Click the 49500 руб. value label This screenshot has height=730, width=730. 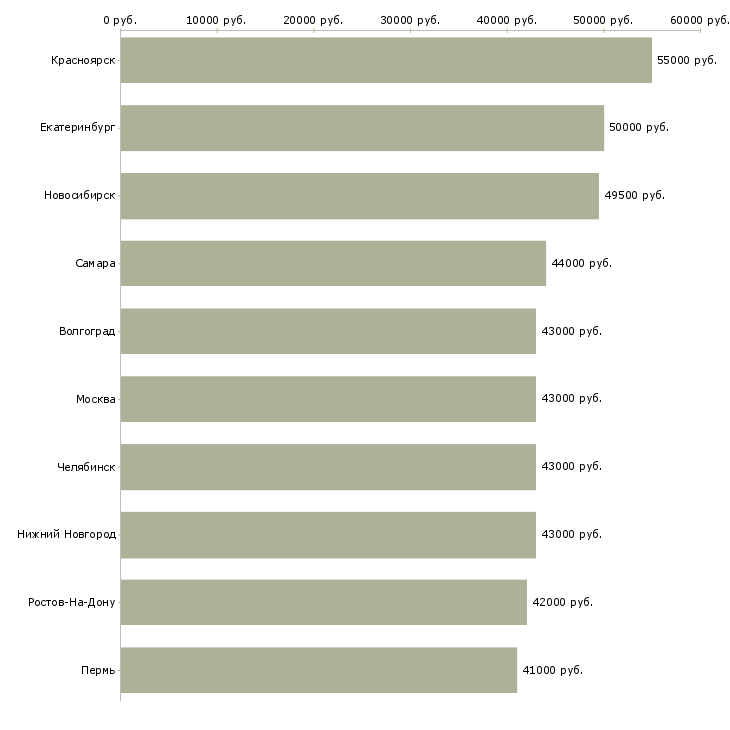634,196
